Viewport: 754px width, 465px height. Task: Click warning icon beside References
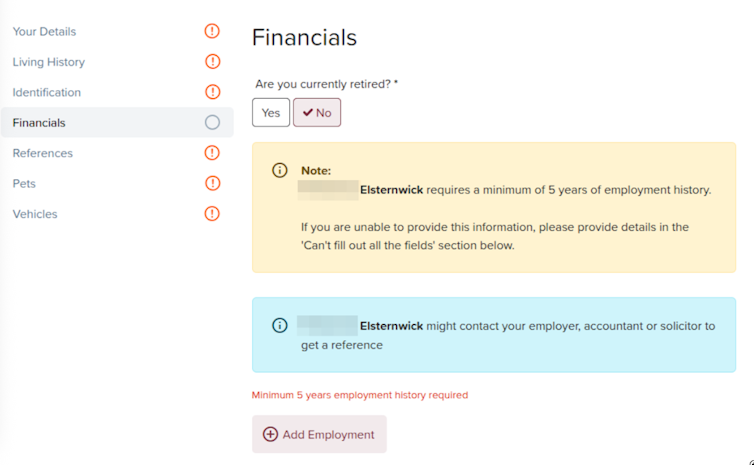tap(212, 153)
